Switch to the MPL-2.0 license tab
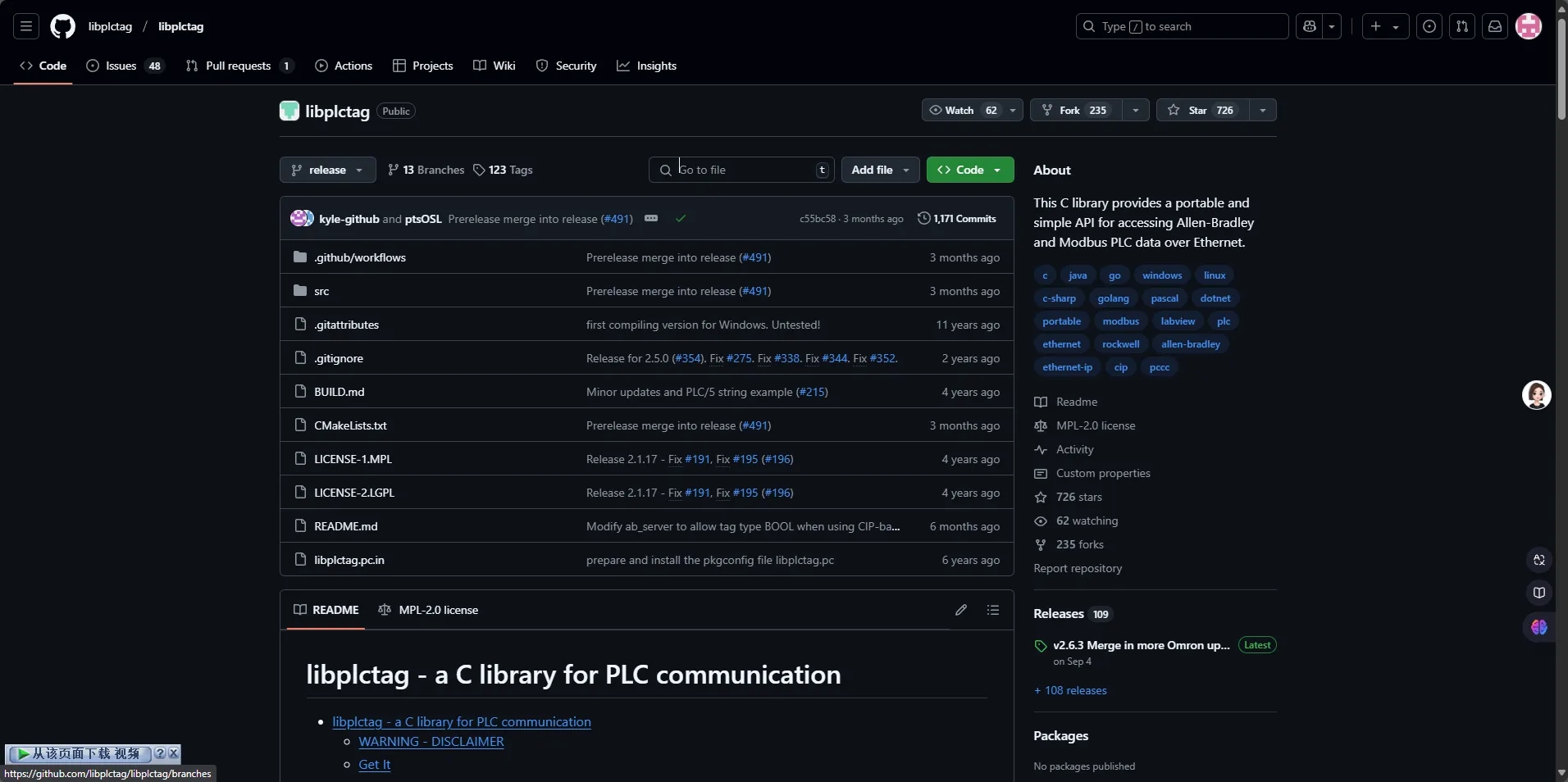 click(x=428, y=610)
